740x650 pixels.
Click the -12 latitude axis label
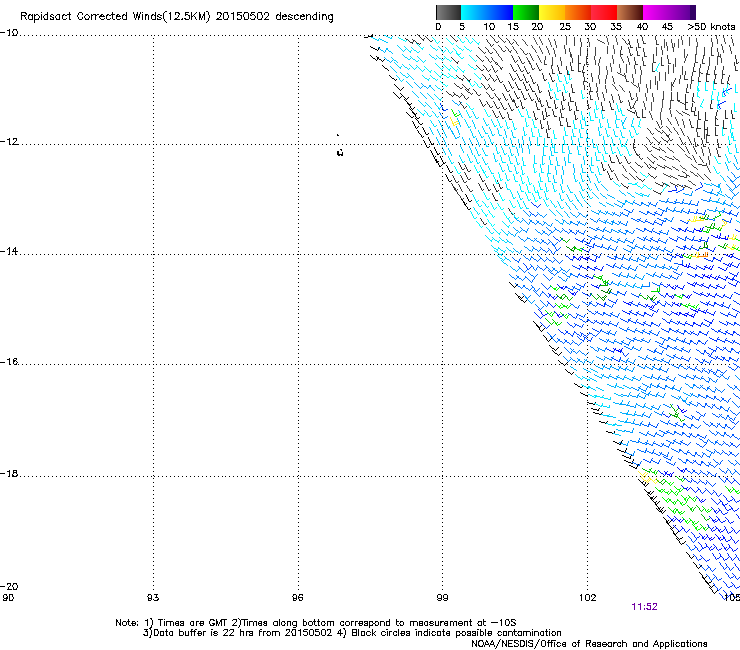pyautogui.click(x=9, y=142)
